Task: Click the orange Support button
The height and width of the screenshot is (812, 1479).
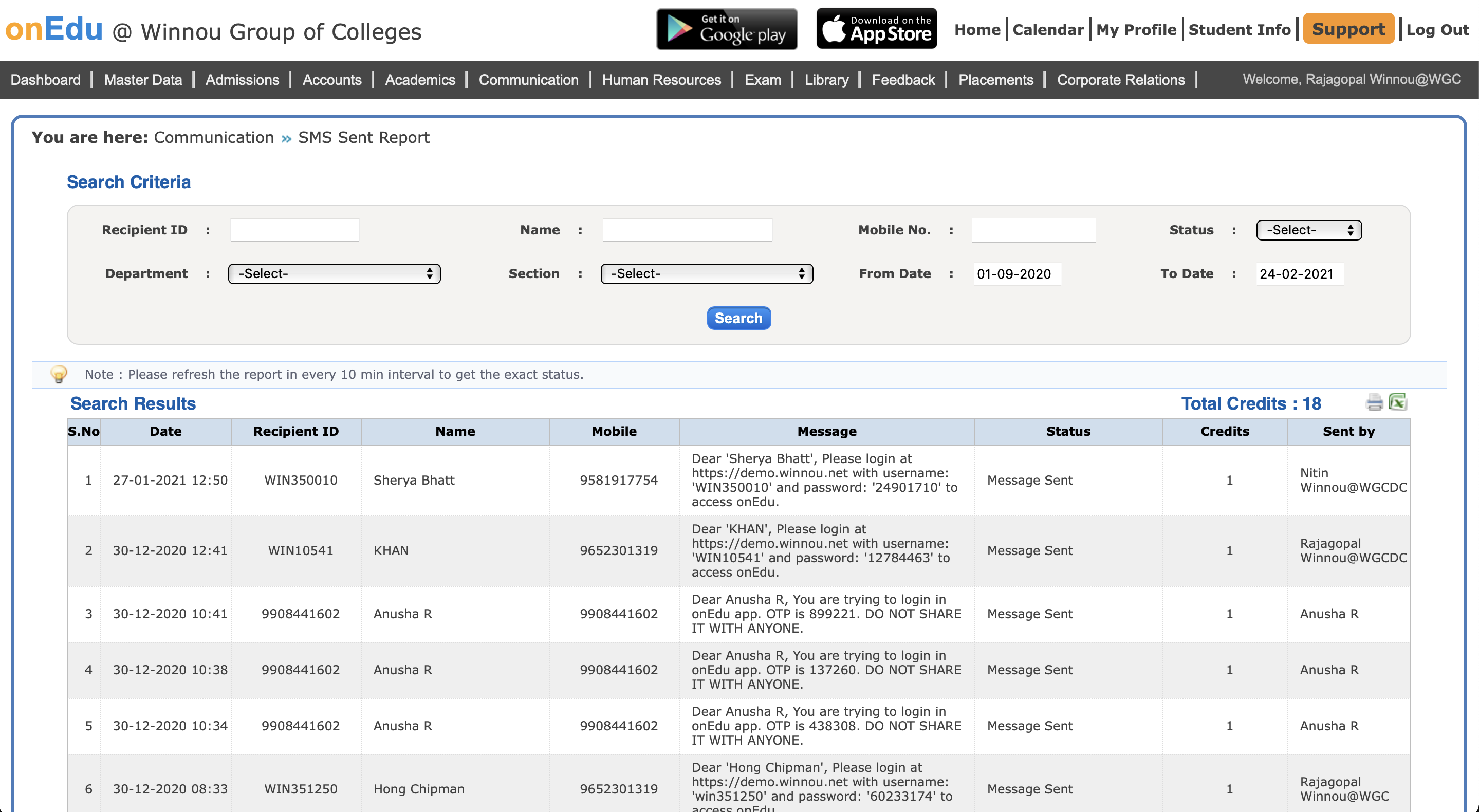Action: coord(1348,29)
